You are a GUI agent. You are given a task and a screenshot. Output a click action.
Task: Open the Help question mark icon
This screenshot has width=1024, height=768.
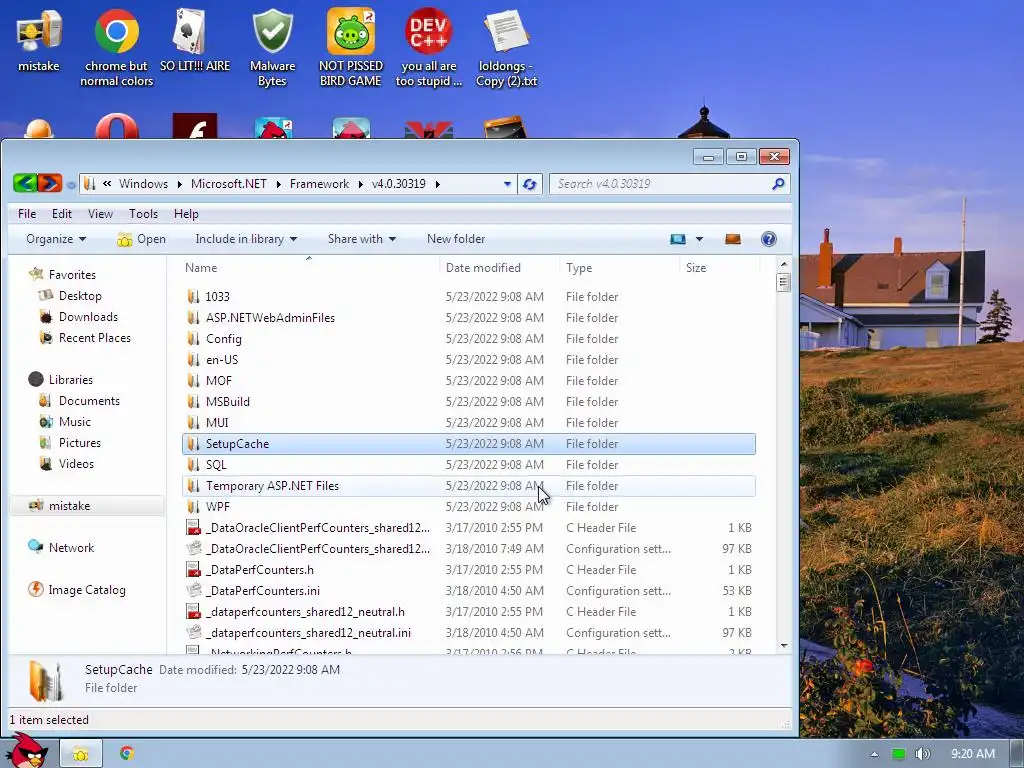[x=769, y=239]
